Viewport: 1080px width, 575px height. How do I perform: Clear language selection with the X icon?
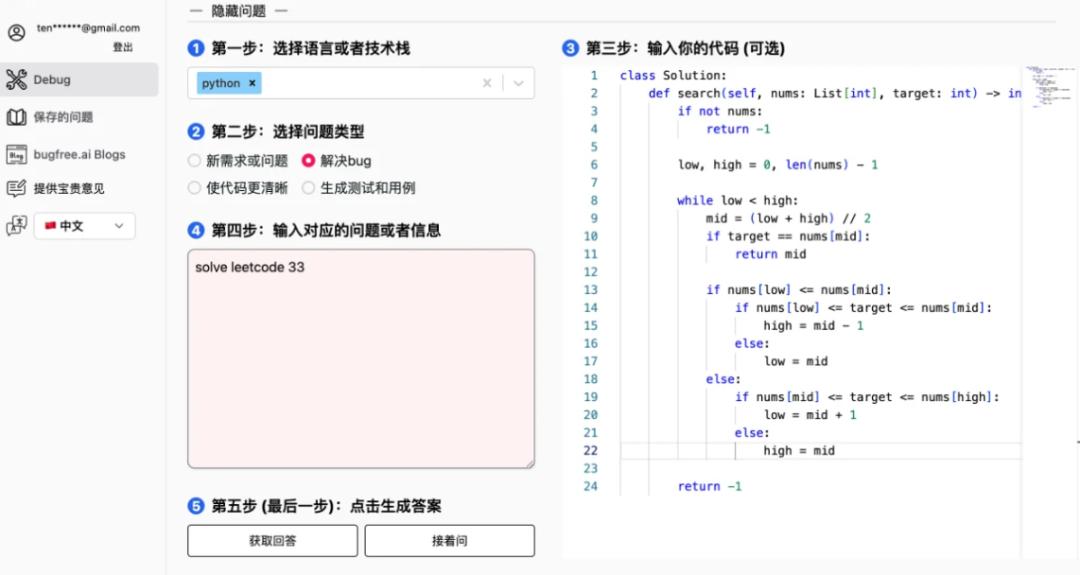point(487,84)
